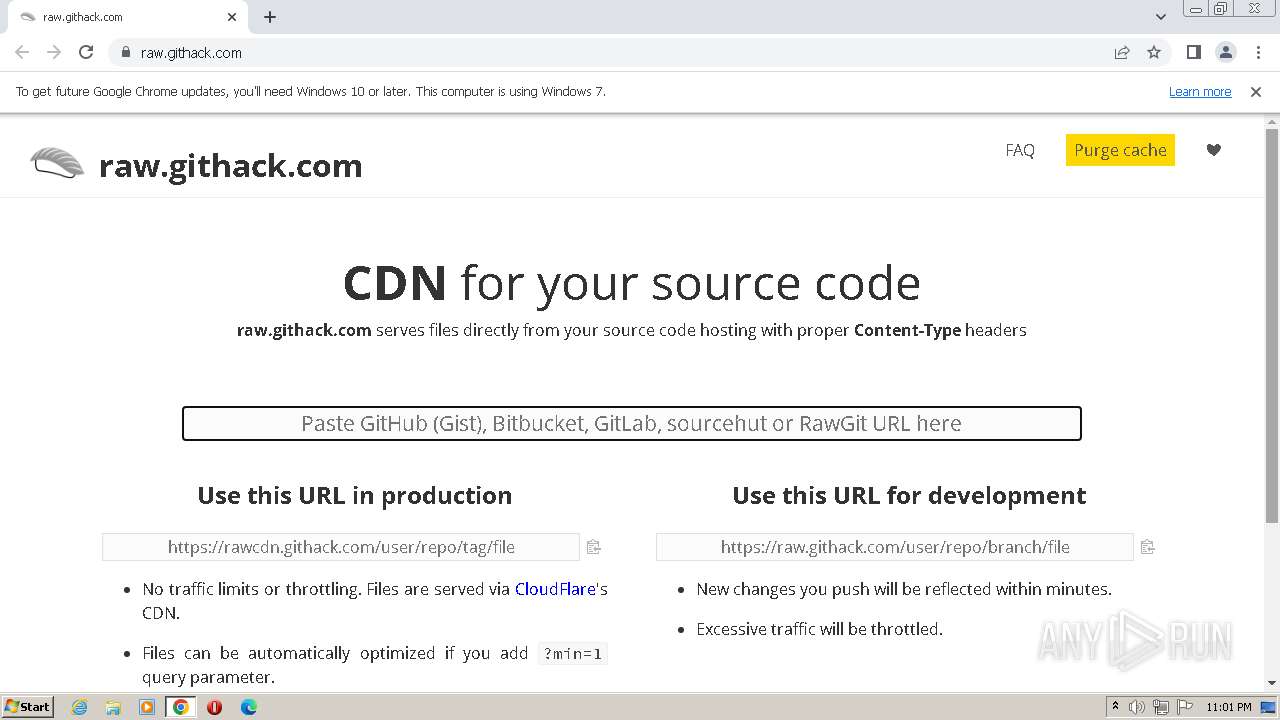Click the Use this URL for development heading

[x=909, y=495]
